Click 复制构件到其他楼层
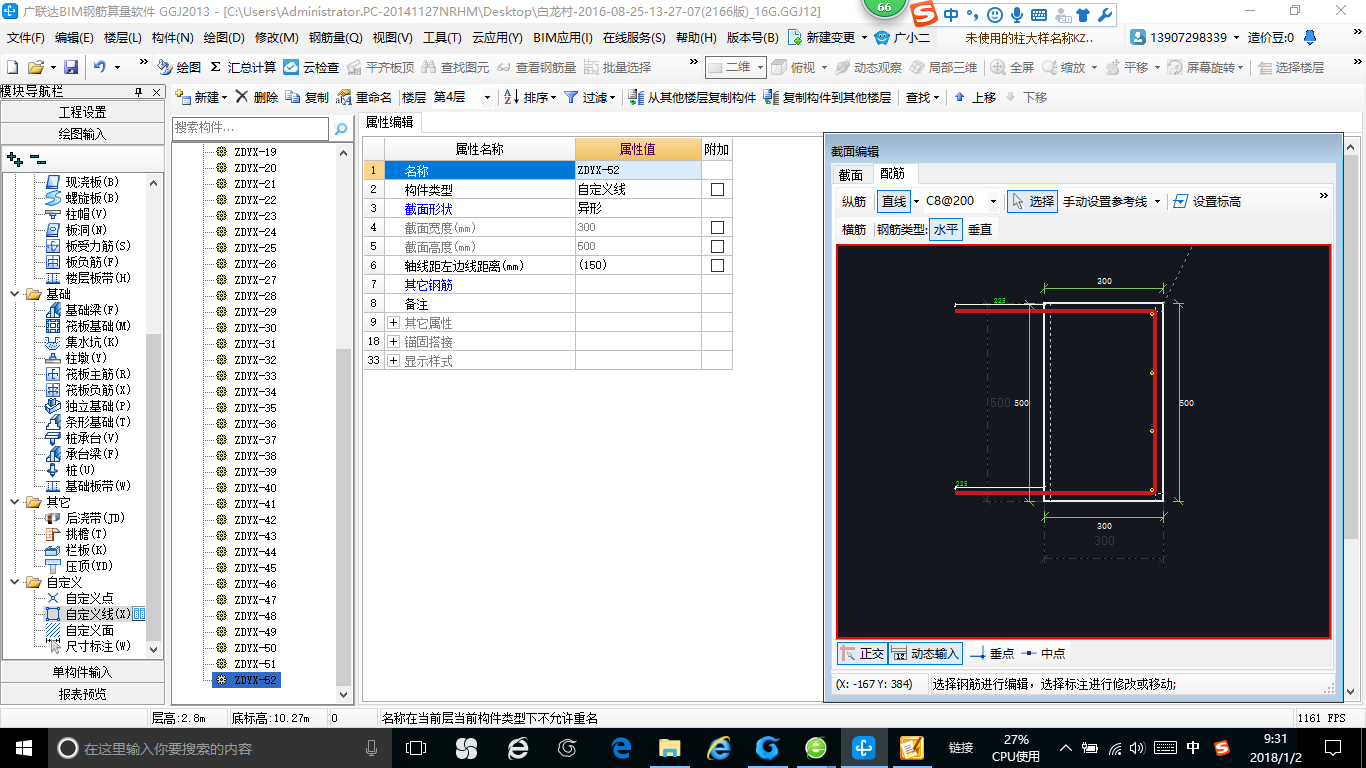 coord(827,97)
